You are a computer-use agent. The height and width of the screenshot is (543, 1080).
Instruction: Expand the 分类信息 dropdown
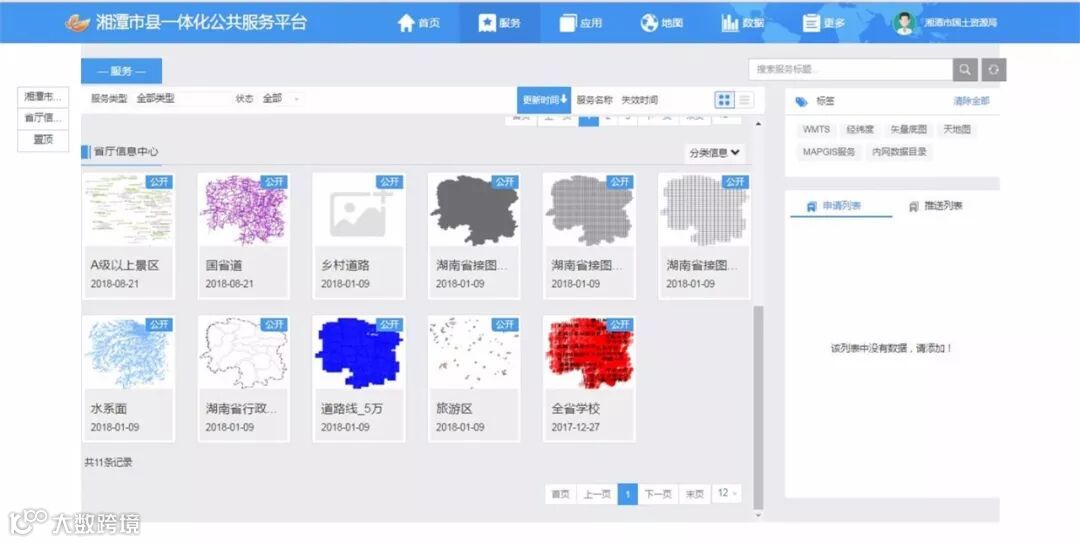[715, 153]
